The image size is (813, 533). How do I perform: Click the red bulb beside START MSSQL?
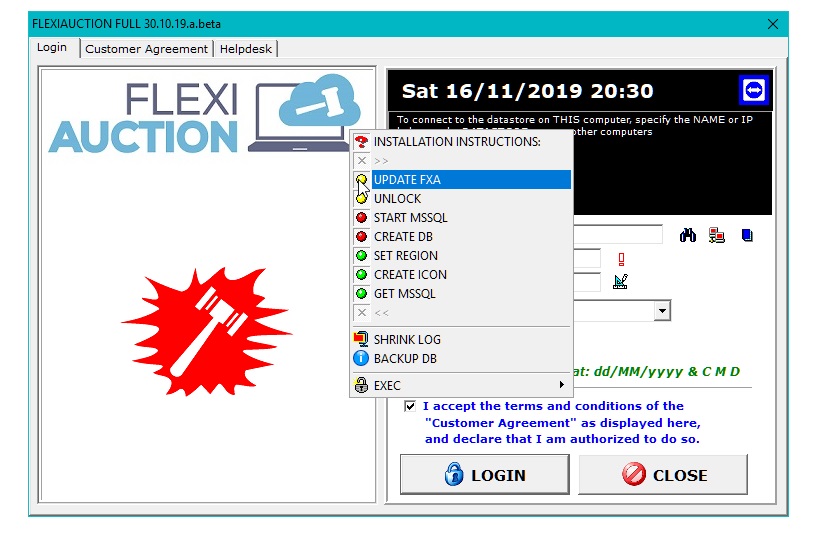point(361,218)
